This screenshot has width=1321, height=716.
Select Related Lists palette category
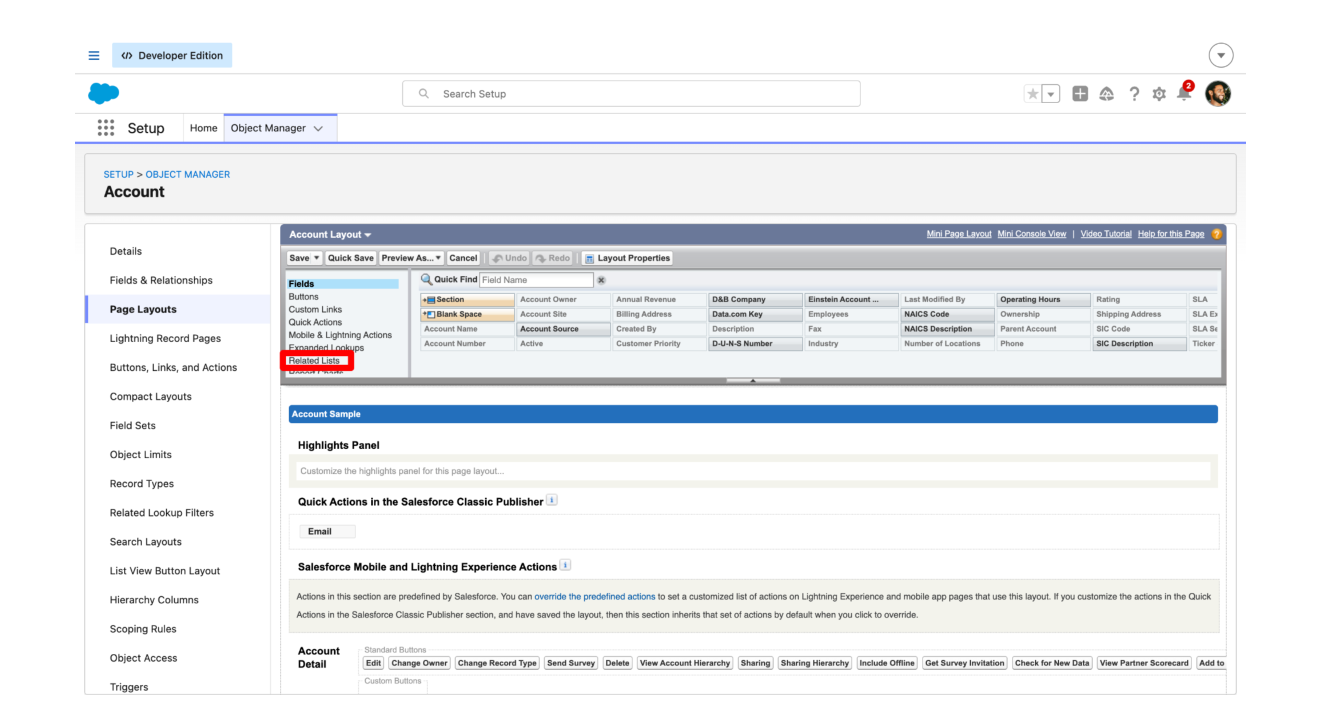314,360
